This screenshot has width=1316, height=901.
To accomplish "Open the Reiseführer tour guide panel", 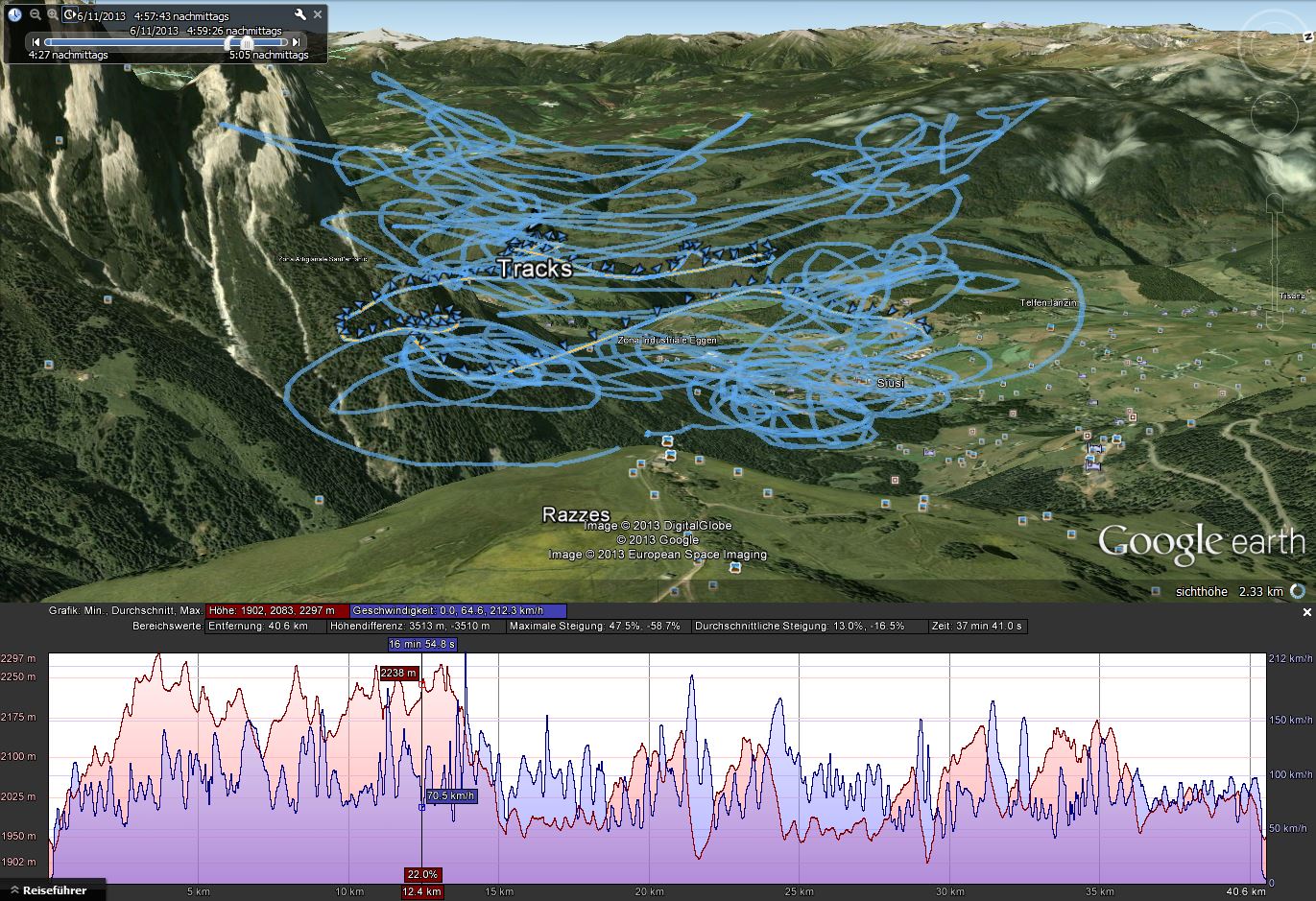I will coord(55,890).
